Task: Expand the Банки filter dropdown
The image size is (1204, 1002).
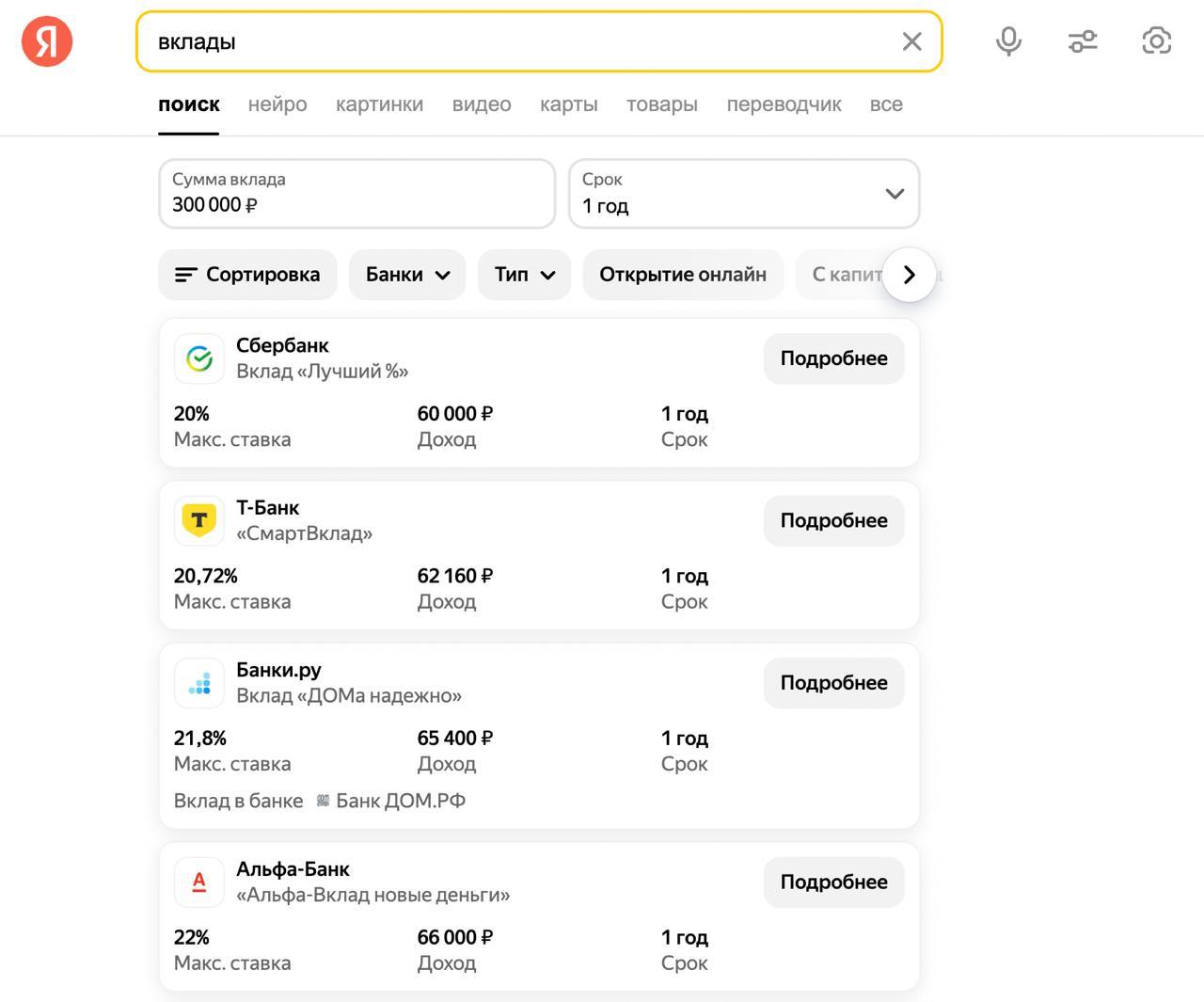Action: click(x=407, y=275)
